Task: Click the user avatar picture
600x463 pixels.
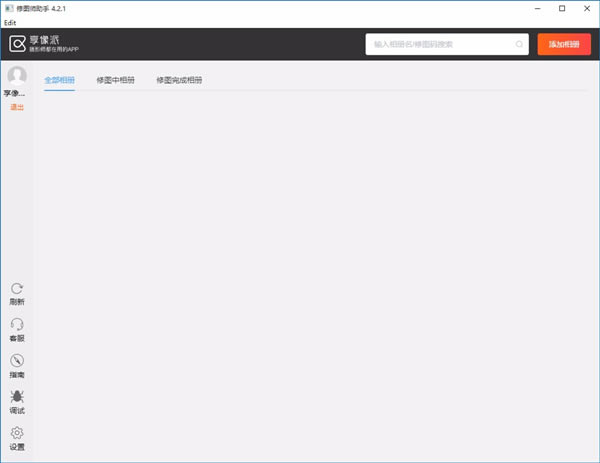Action: 17,75
